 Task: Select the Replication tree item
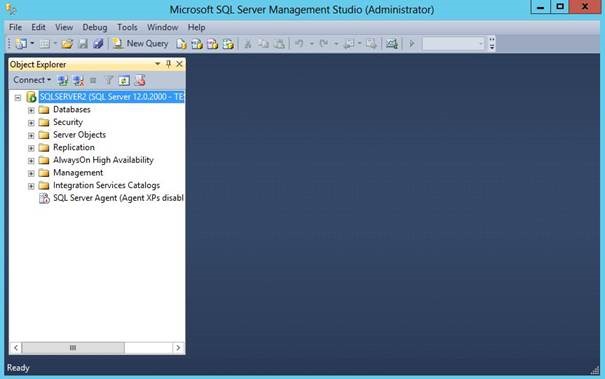coord(74,147)
